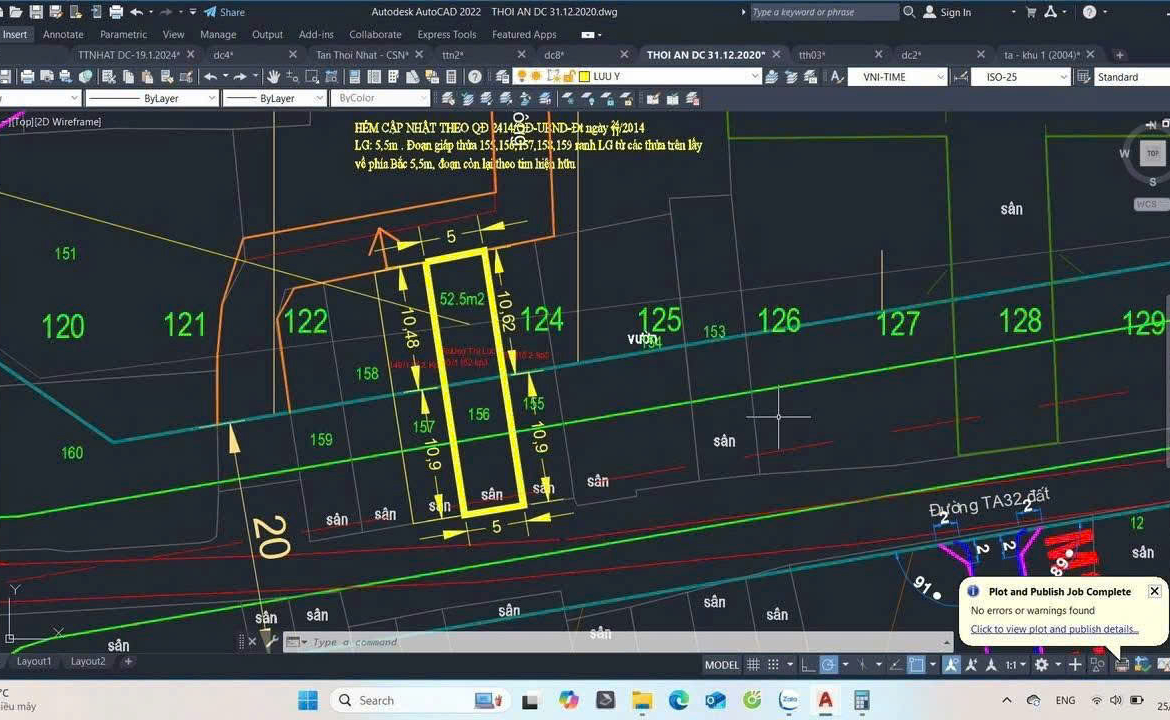The width and height of the screenshot is (1170, 720).
Task: Open the Annotate ribbon tab
Action: point(63,34)
